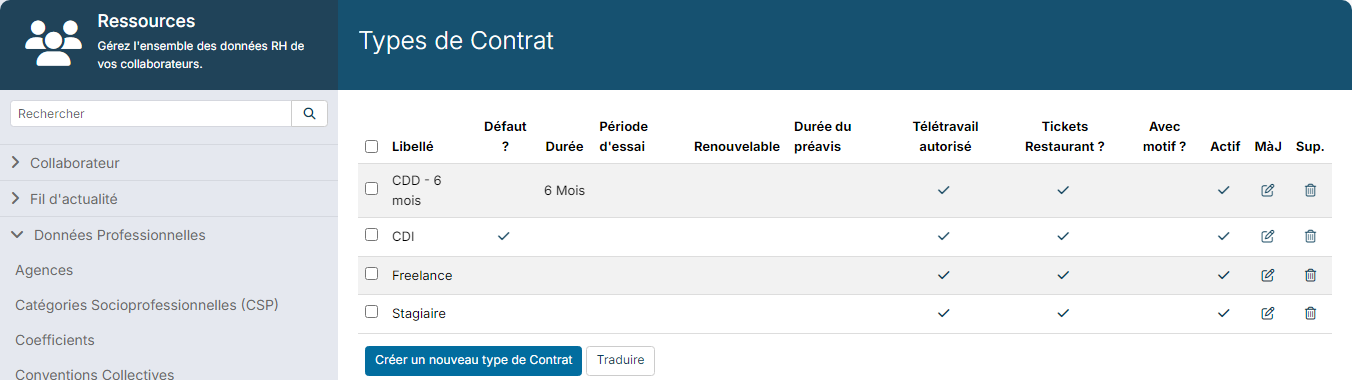Click Télétravail autorisé checkmark for CDD - 6 mois

pyautogui.click(x=943, y=190)
